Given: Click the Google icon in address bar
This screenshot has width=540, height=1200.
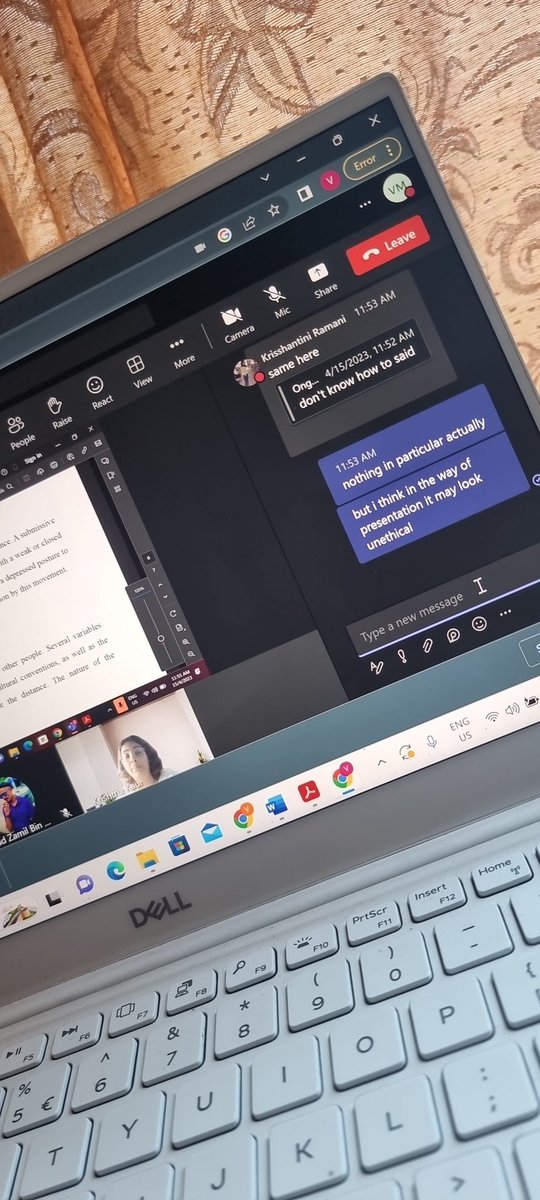Looking at the screenshot, I should pos(225,234).
